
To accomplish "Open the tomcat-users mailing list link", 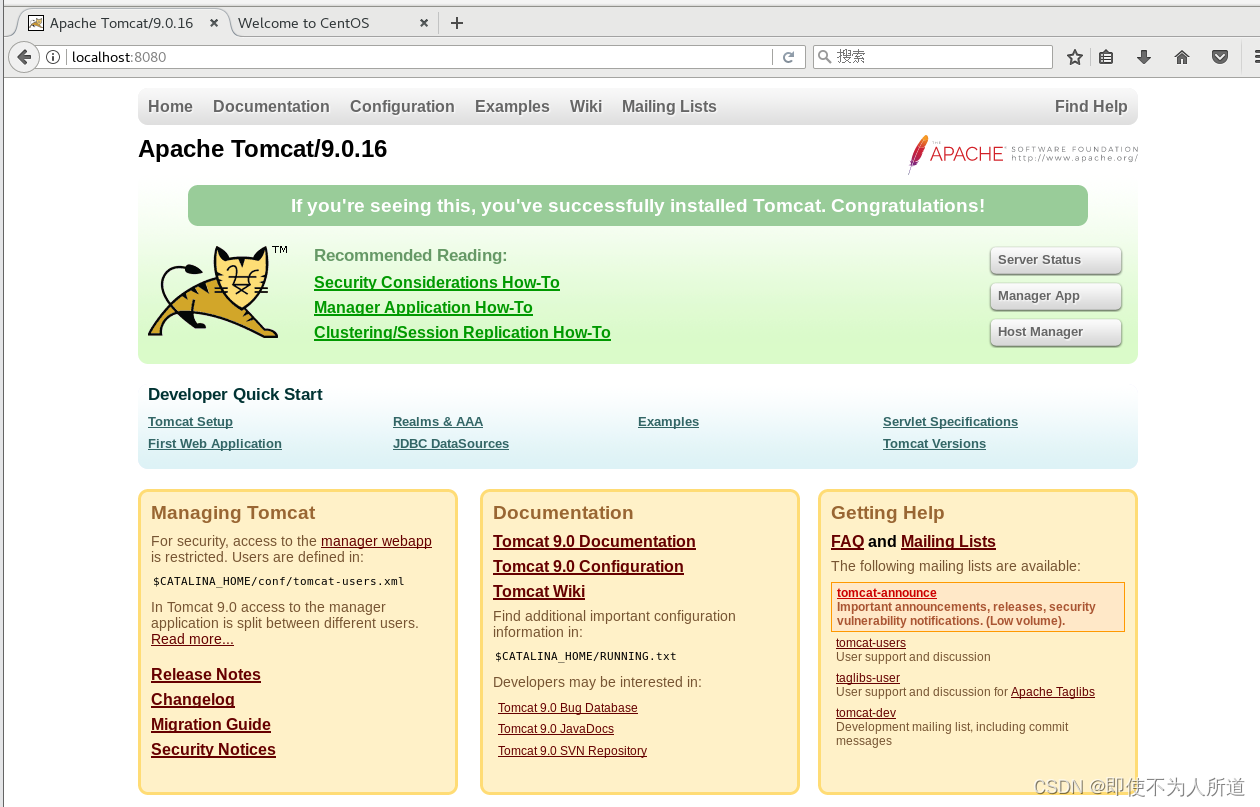I will click(x=871, y=643).
